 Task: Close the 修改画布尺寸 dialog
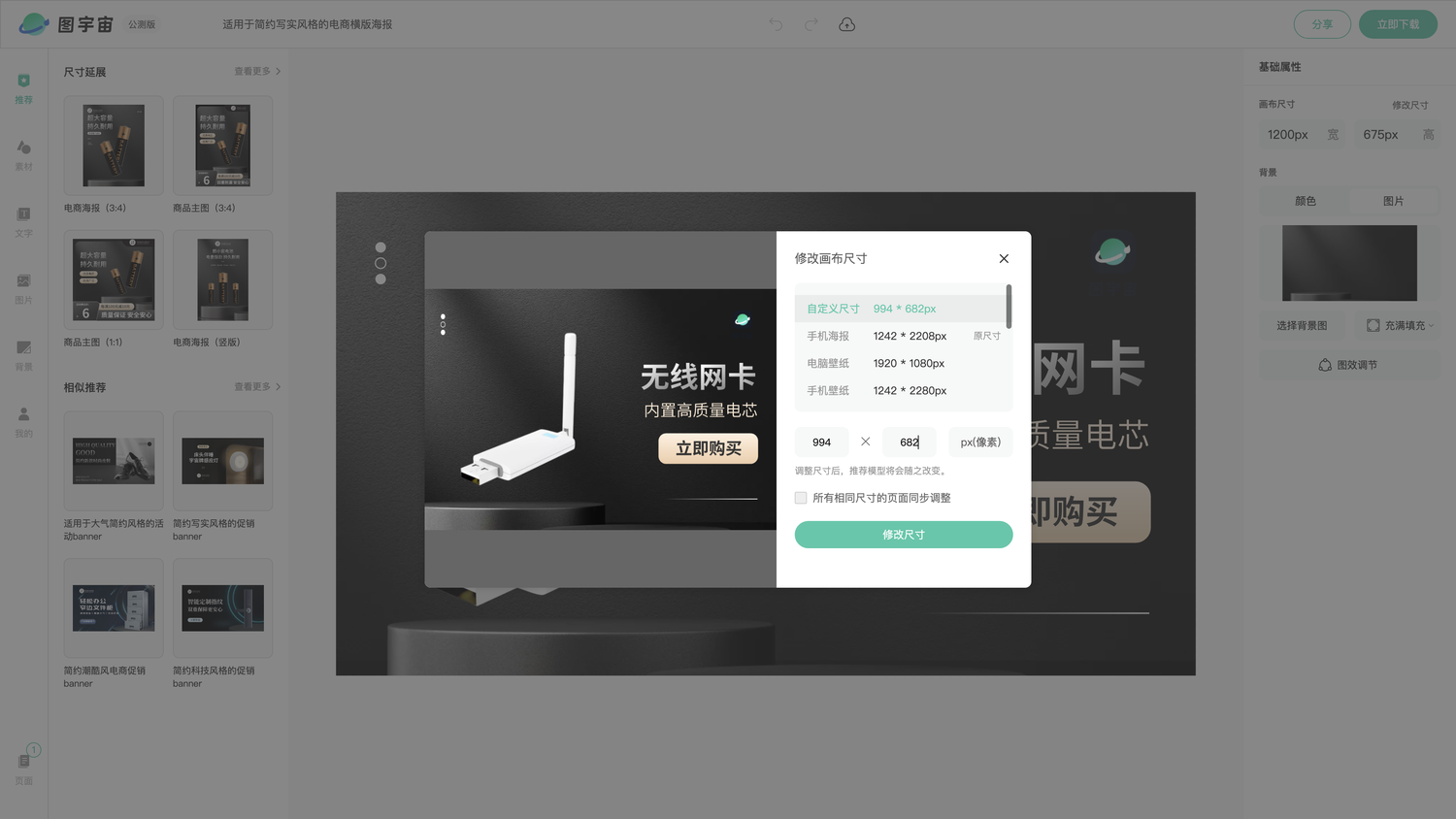[1004, 258]
